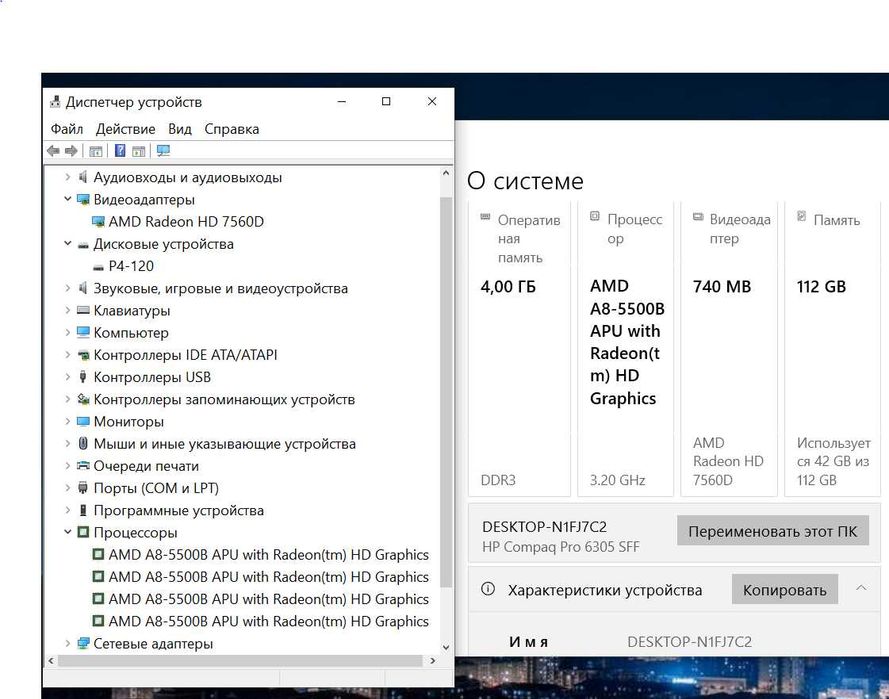Click the USB plug icon beside Контроллеры USB

tap(83, 376)
